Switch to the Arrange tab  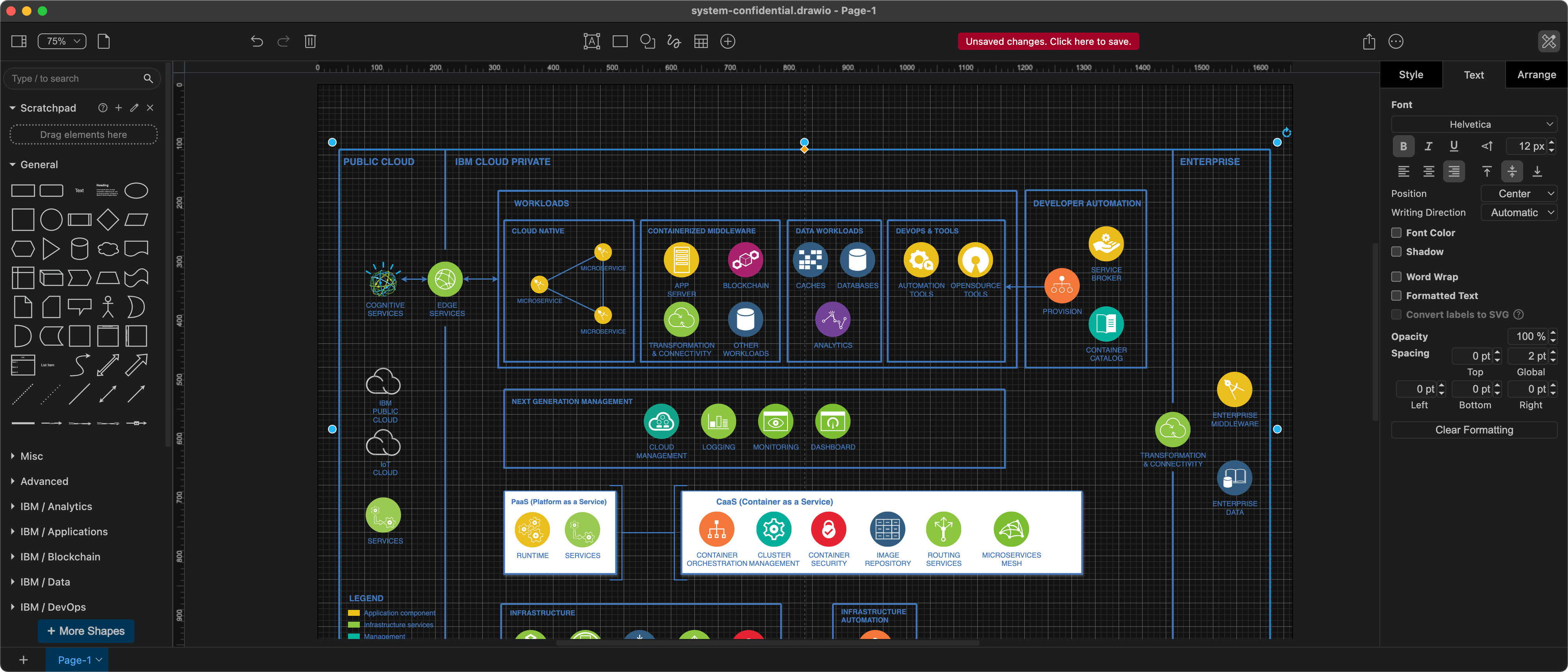pyautogui.click(x=1536, y=74)
